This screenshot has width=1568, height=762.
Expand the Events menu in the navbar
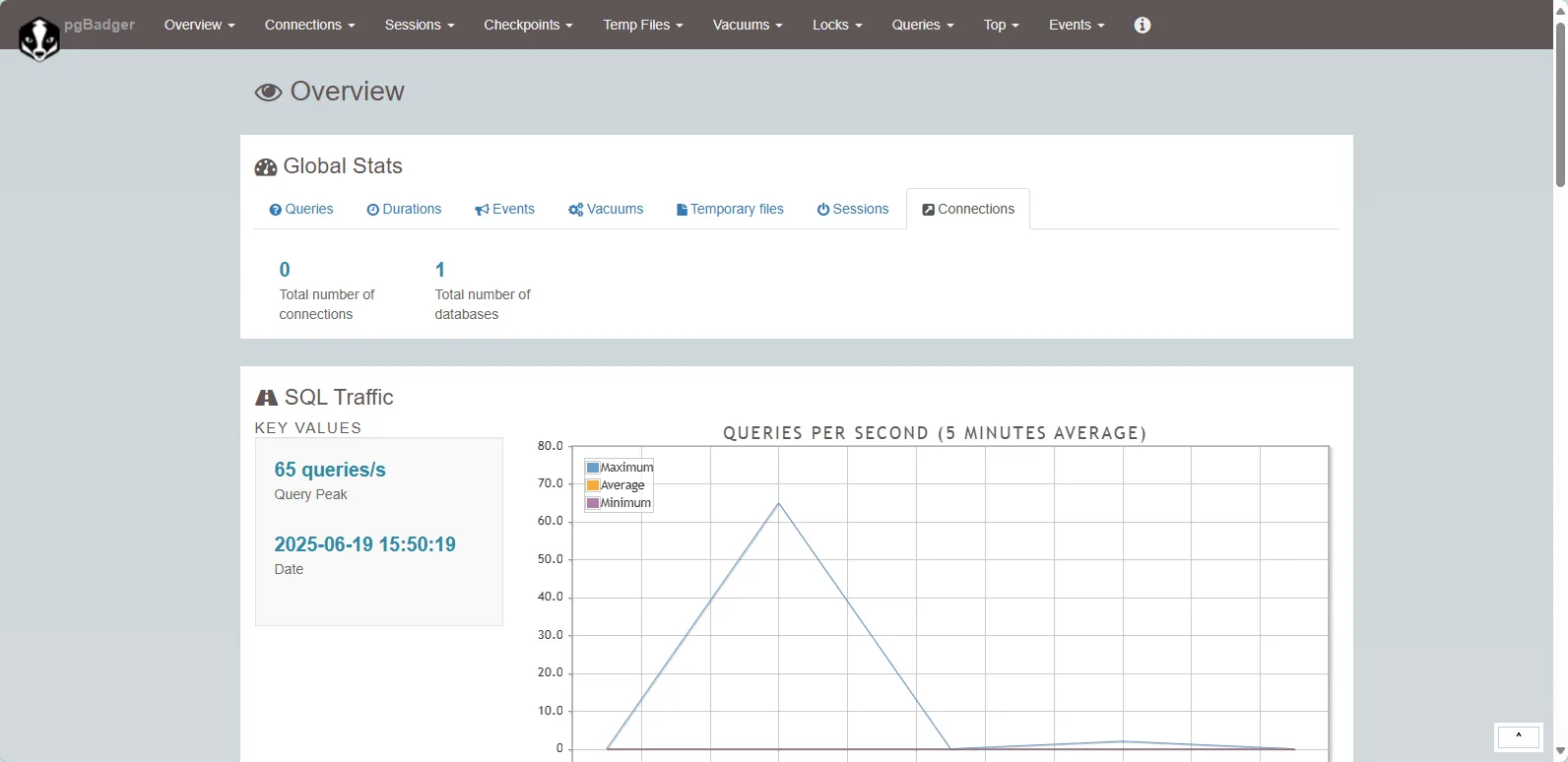(x=1077, y=25)
